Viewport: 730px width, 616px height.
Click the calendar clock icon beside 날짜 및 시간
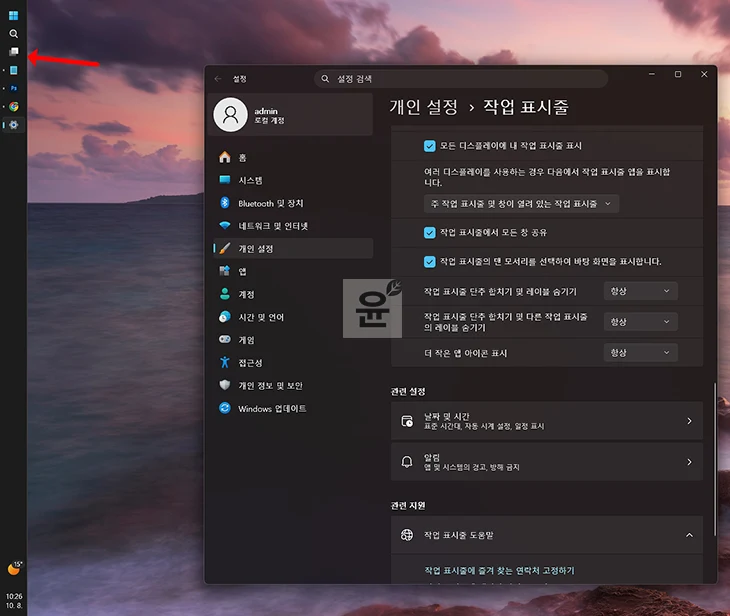coord(407,421)
